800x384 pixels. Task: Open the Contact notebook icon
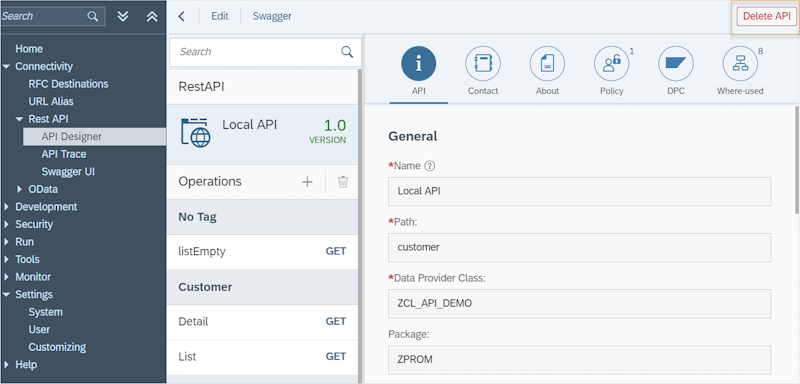[x=483, y=63]
